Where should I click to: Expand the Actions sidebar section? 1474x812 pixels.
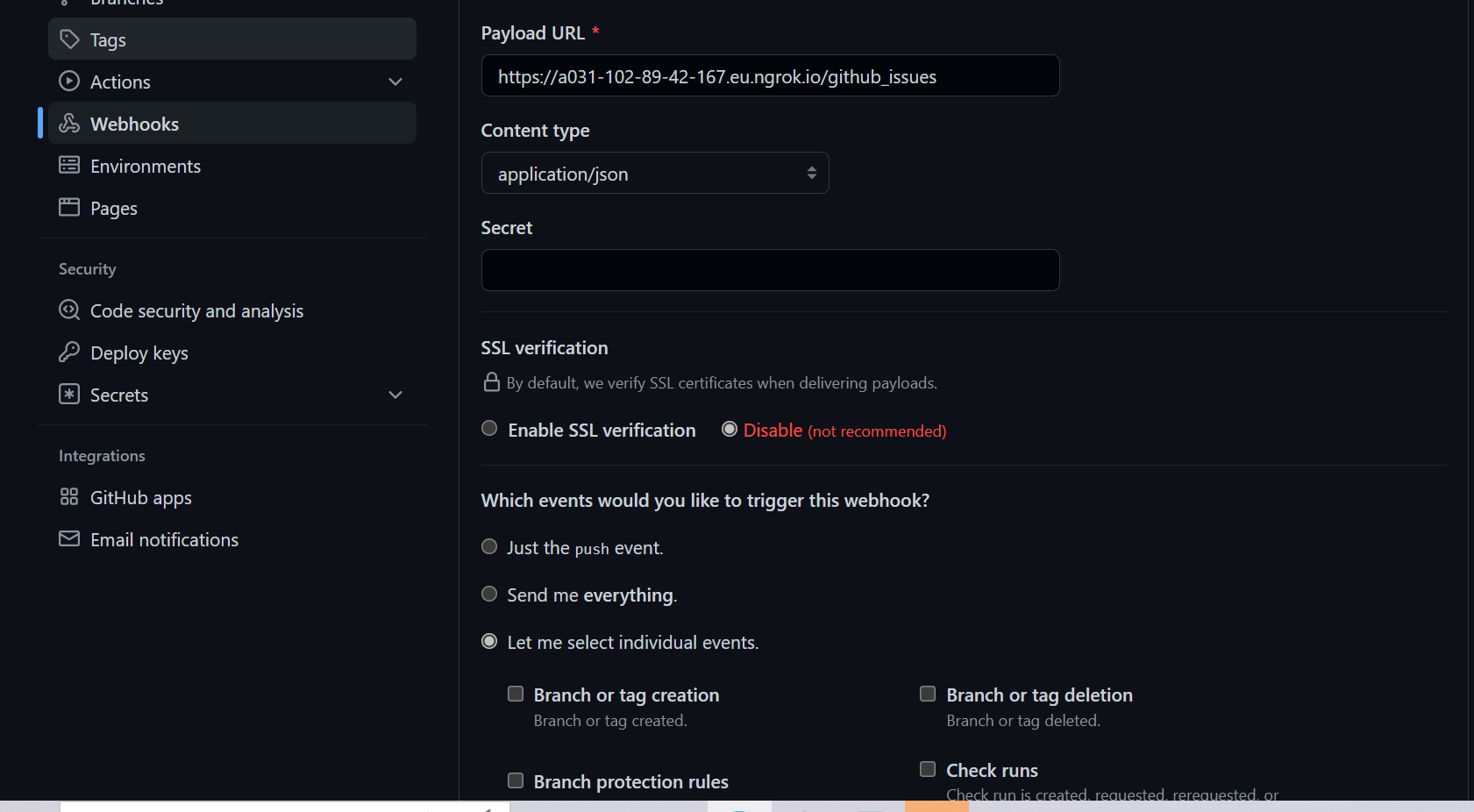(x=395, y=81)
